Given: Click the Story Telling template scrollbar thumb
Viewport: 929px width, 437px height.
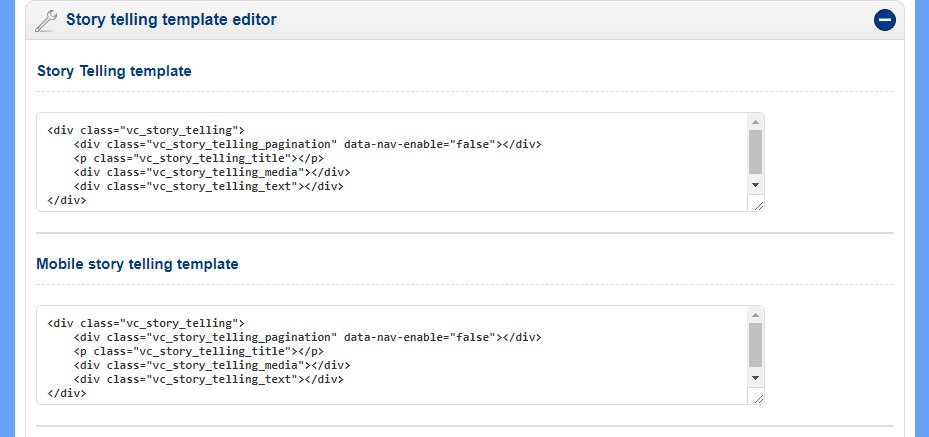Looking at the screenshot, I should tap(755, 152).
